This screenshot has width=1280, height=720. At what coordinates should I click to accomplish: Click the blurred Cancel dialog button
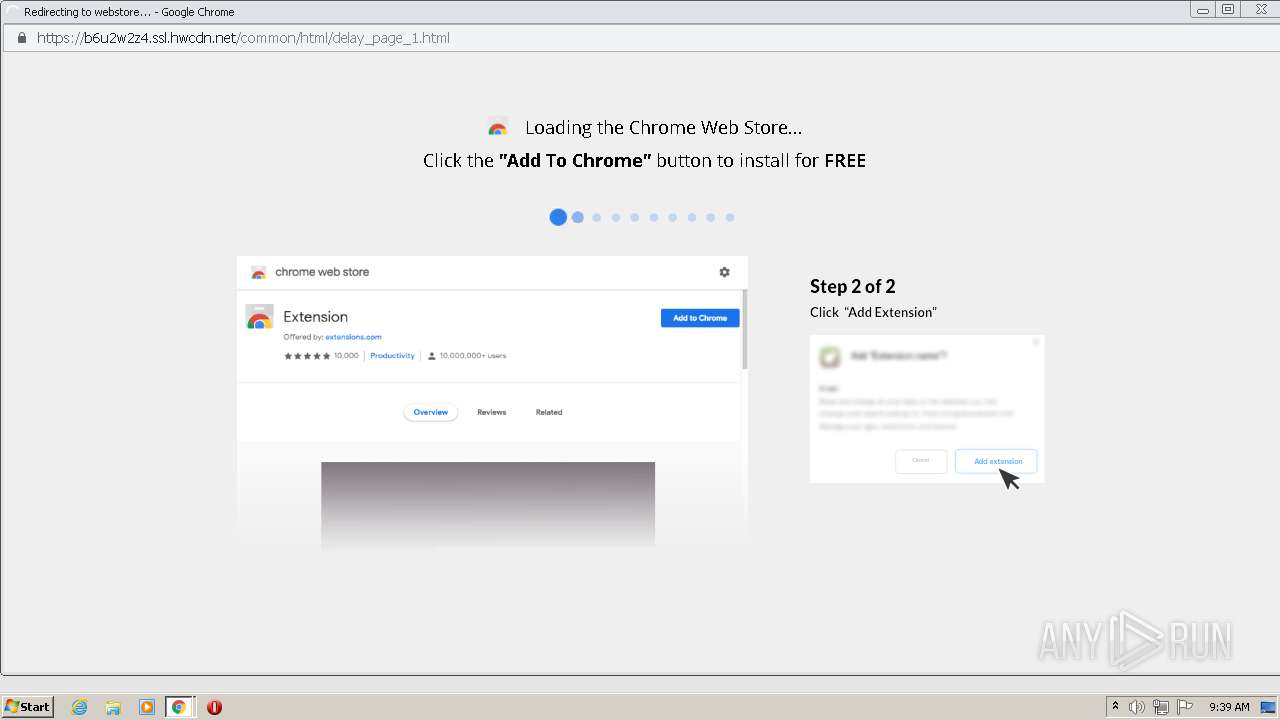point(921,461)
